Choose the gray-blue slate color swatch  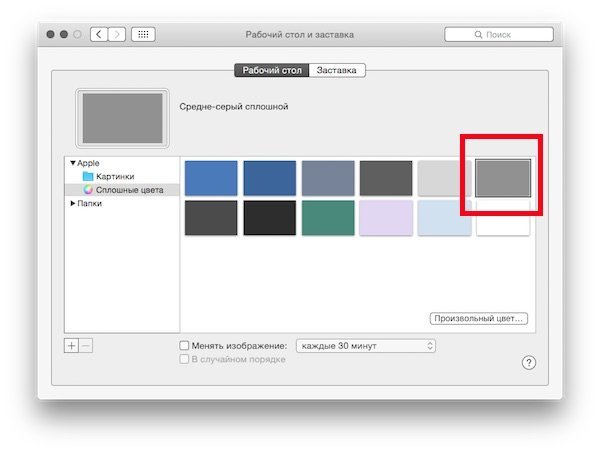(328, 178)
